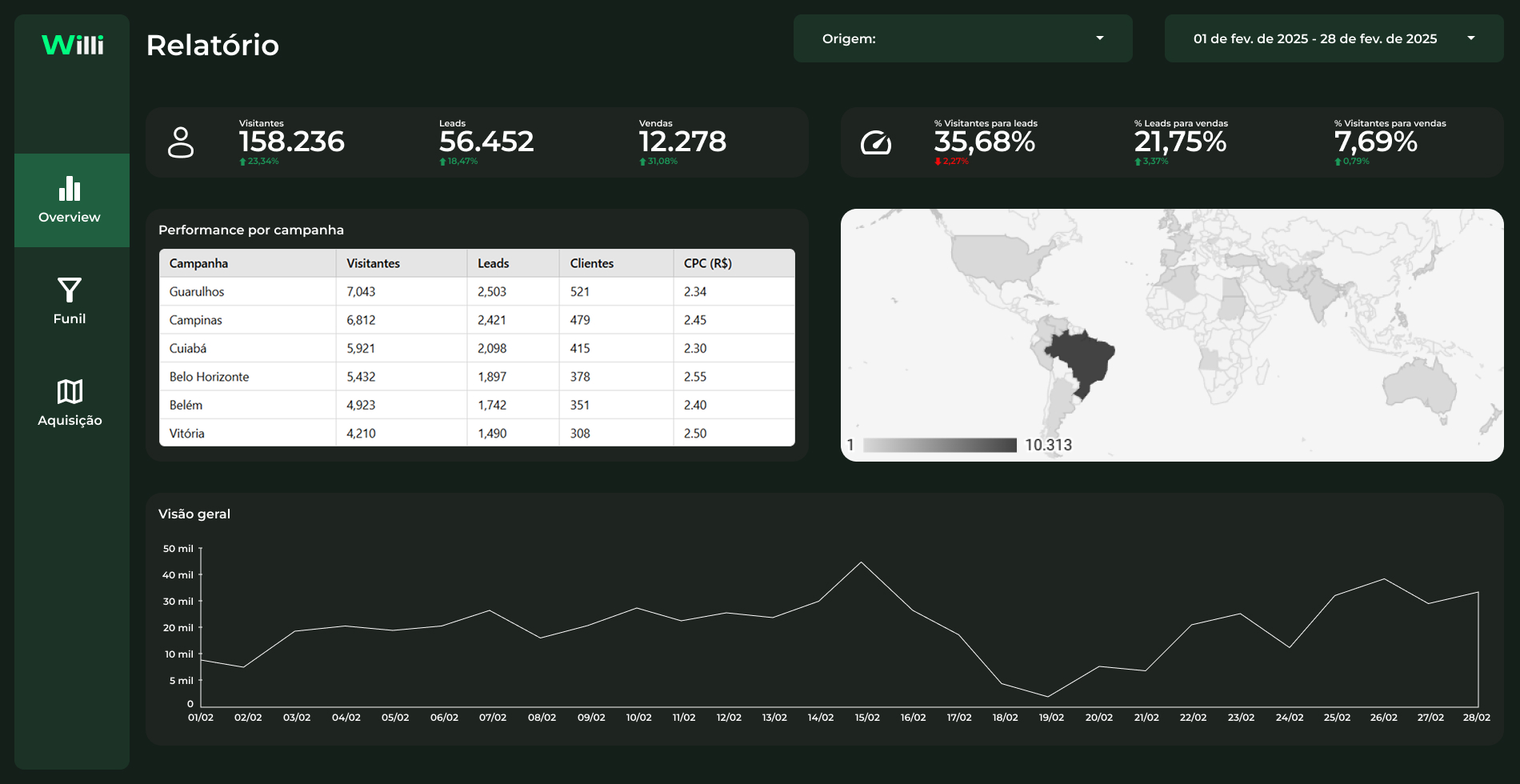Select the Vitória campaign row
This screenshot has width=1520, height=784.
coord(477,433)
